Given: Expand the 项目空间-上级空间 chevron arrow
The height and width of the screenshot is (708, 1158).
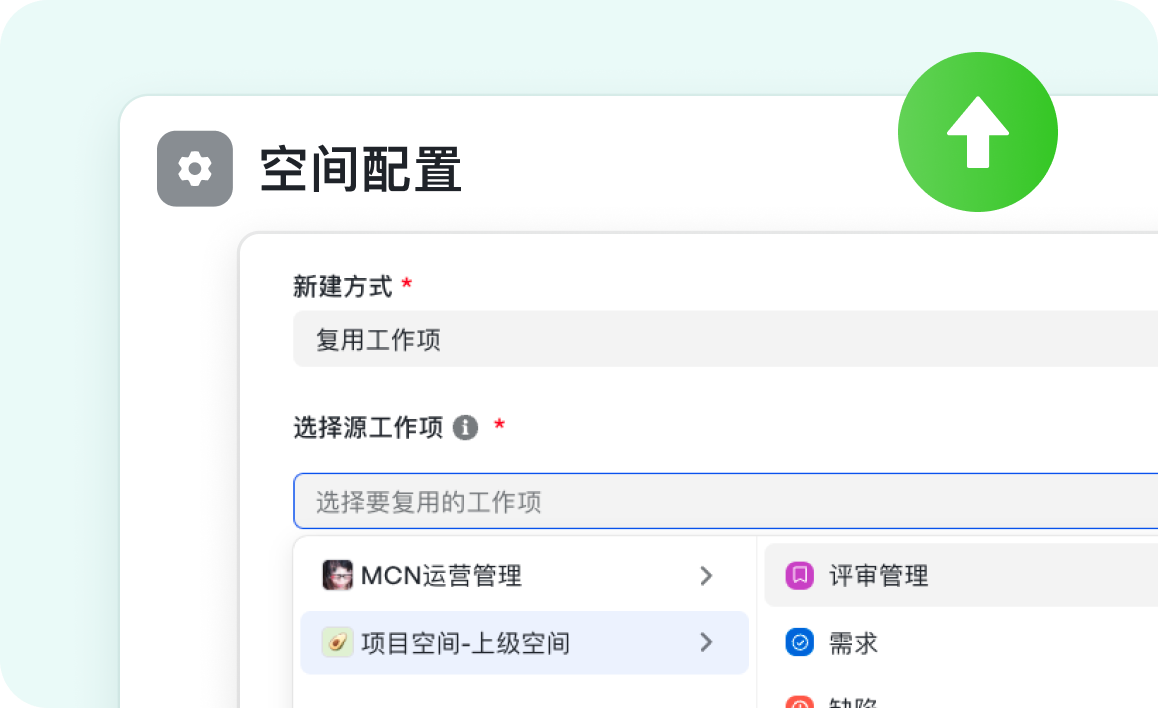Looking at the screenshot, I should (706, 642).
